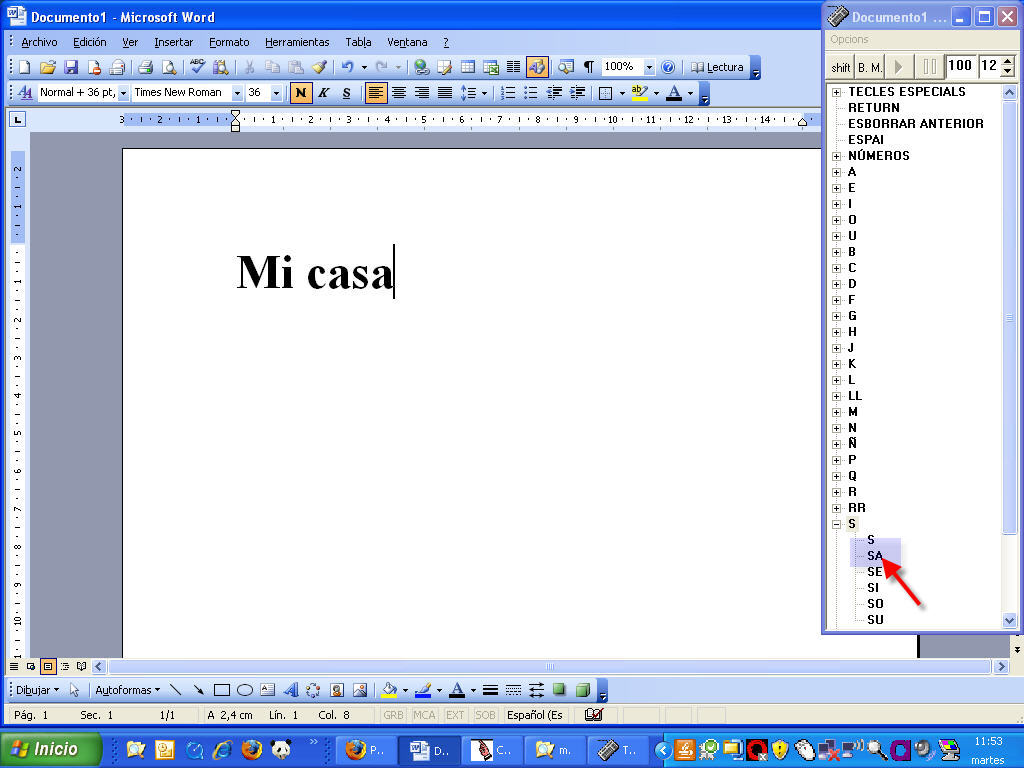Click the horizontal scrollbar right arrow

click(1001, 667)
